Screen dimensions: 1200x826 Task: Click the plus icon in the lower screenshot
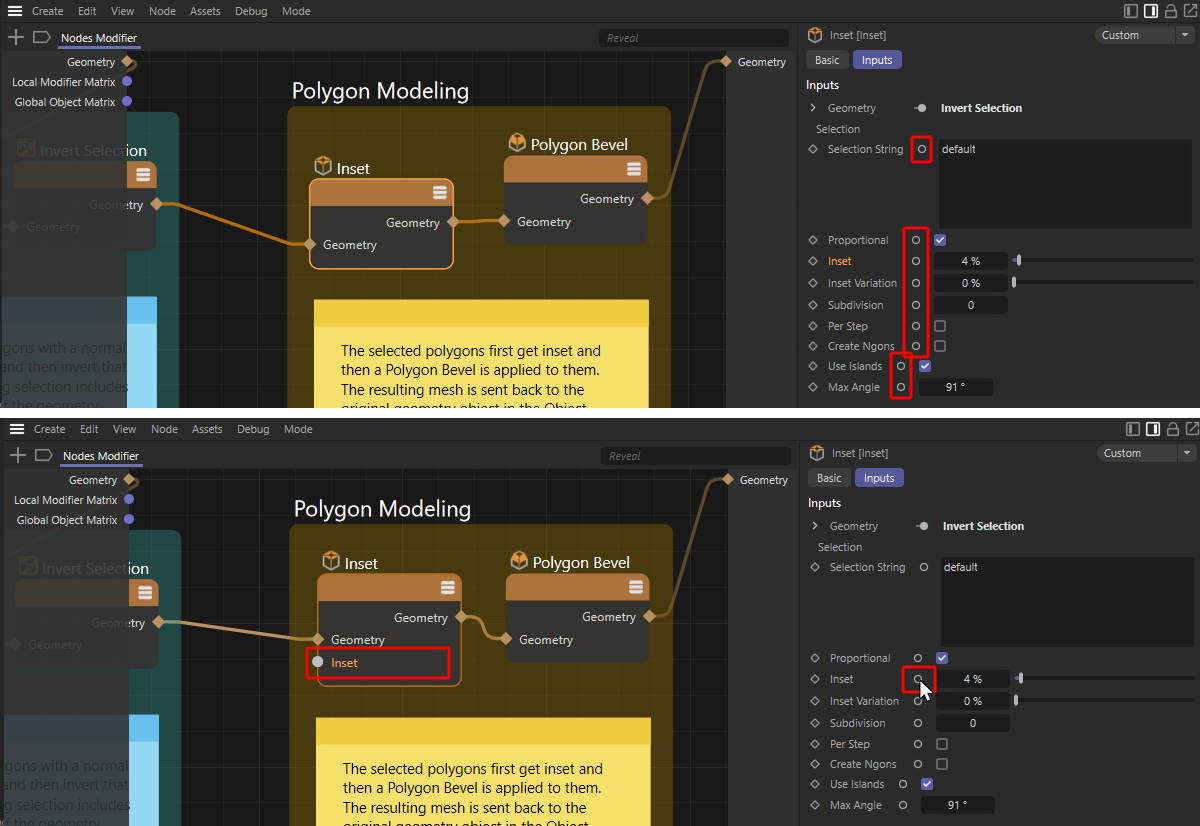18,456
